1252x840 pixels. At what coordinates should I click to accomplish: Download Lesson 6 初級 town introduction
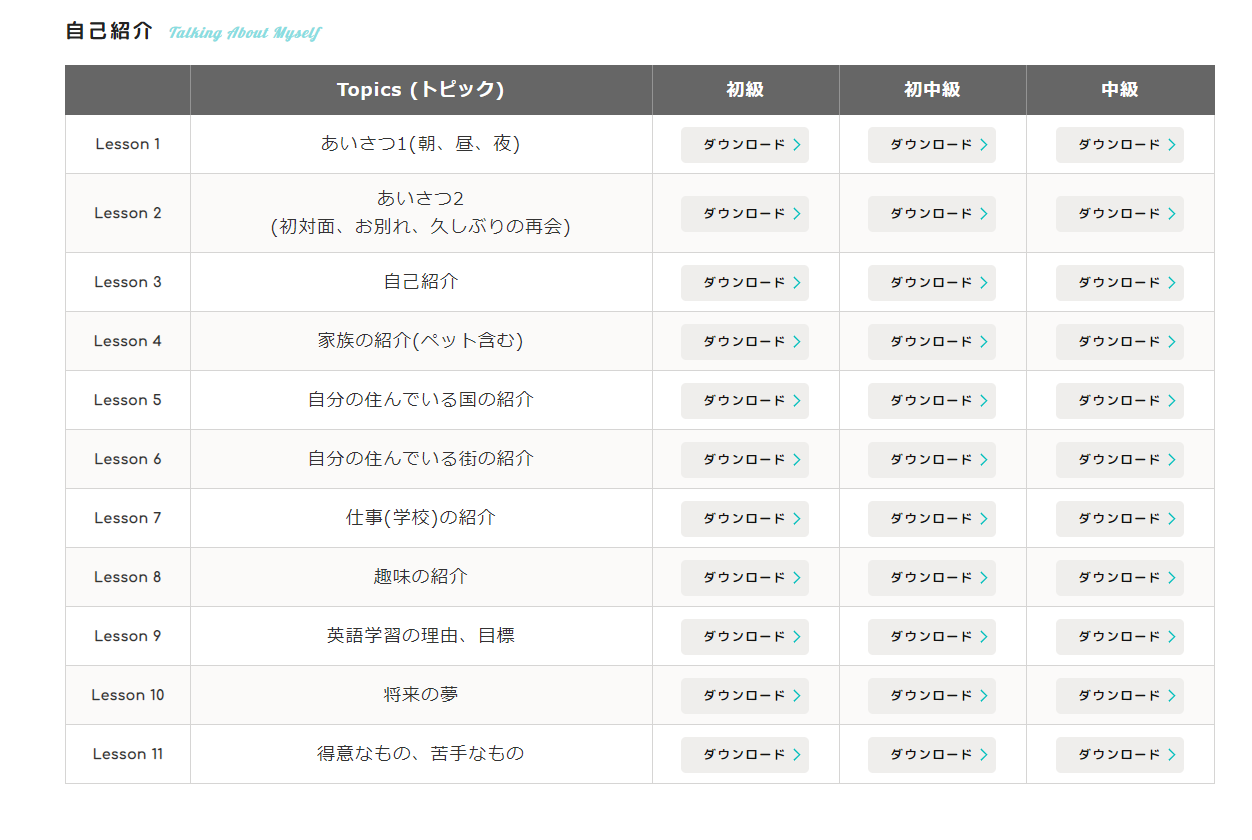744,460
